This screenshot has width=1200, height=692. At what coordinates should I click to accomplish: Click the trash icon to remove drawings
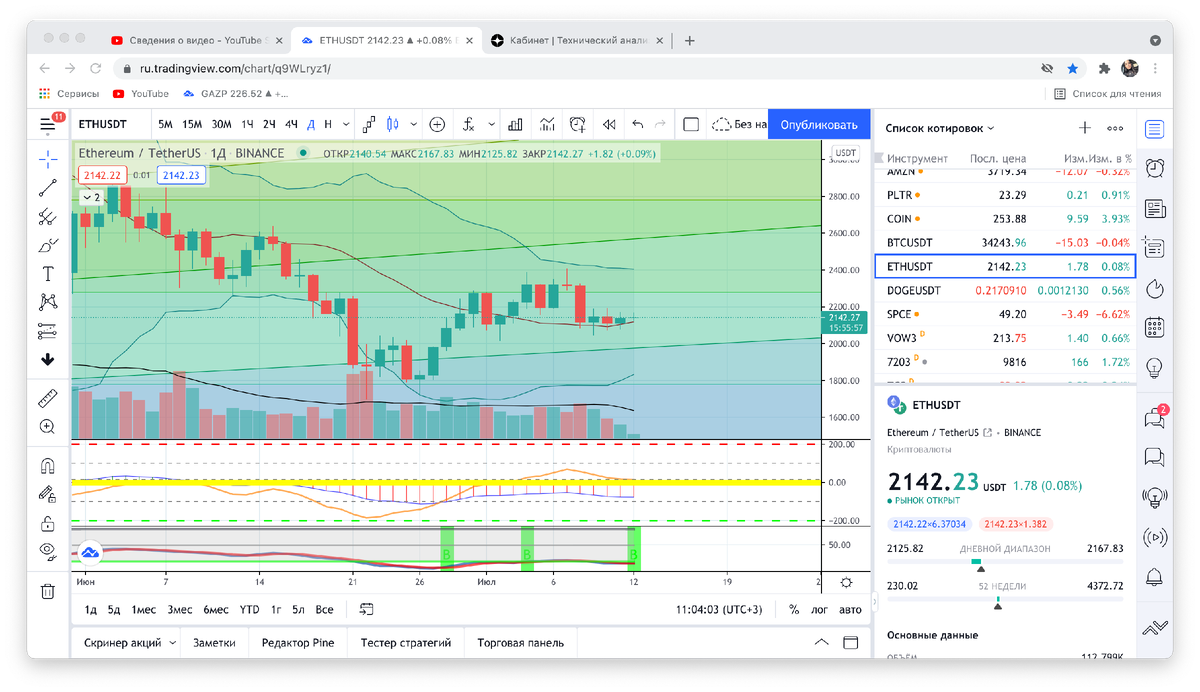(x=47, y=591)
